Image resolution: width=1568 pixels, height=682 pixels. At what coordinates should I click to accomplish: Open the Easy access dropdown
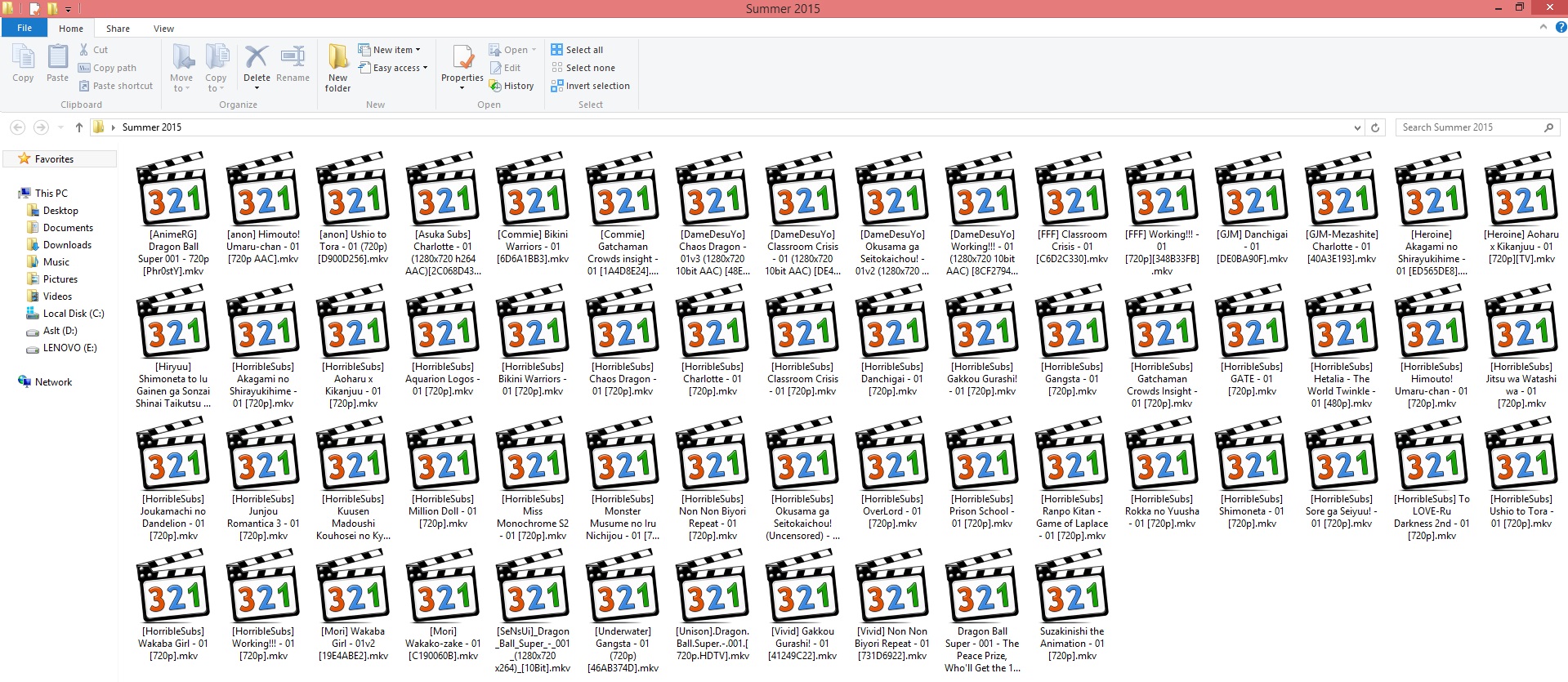393,68
